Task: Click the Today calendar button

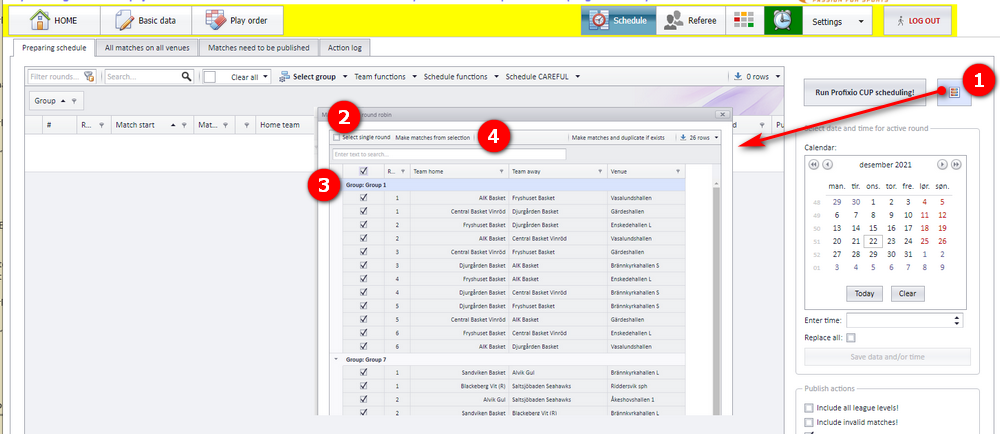Action: pos(864,294)
